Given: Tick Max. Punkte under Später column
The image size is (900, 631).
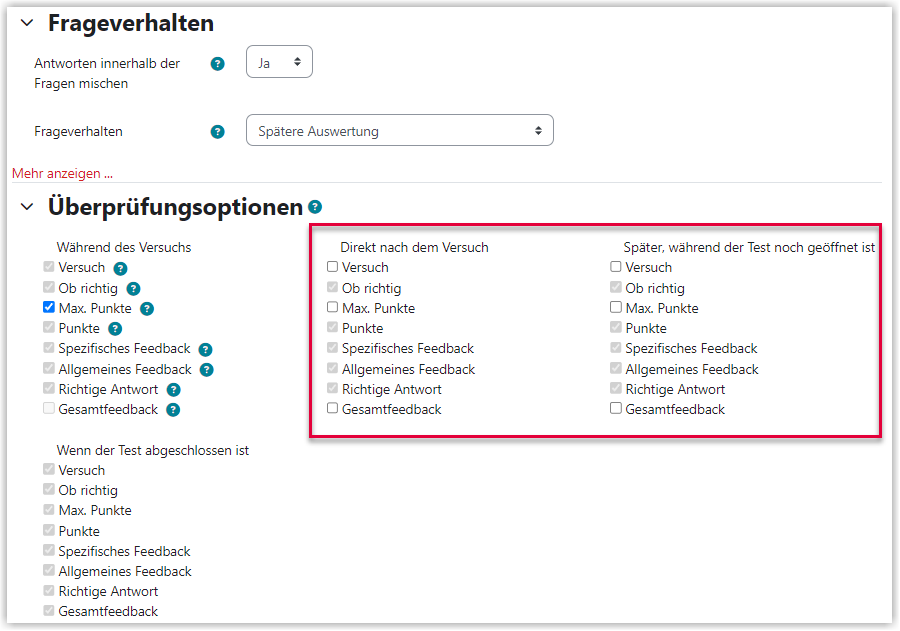Looking at the screenshot, I should 616,307.
